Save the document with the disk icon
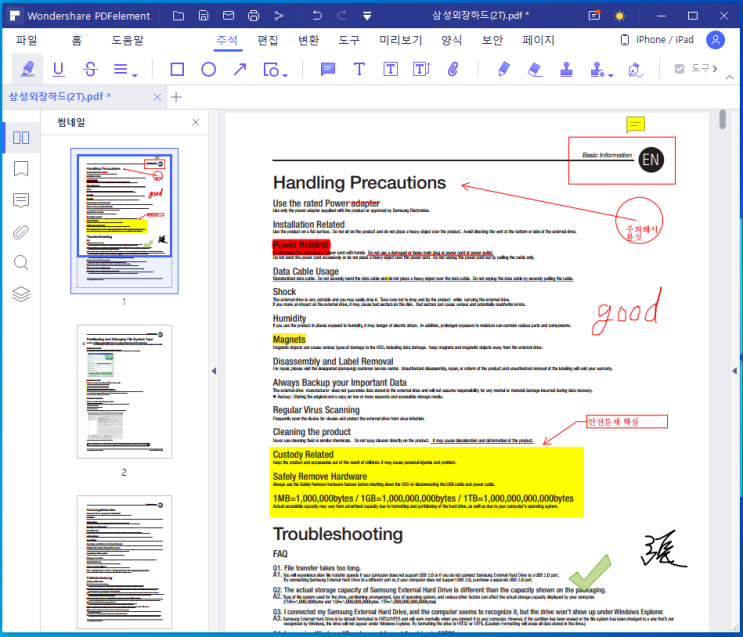Screen dimensions: 743x637 (203, 16)
